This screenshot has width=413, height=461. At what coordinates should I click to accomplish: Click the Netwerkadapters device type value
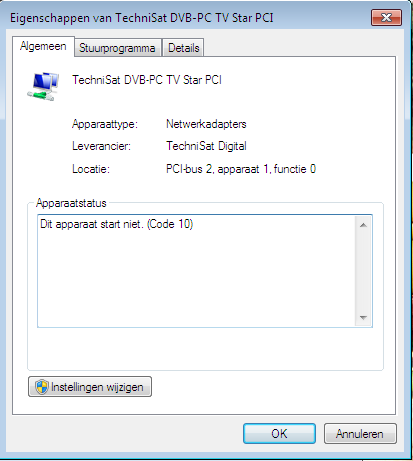[x=206, y=124]
